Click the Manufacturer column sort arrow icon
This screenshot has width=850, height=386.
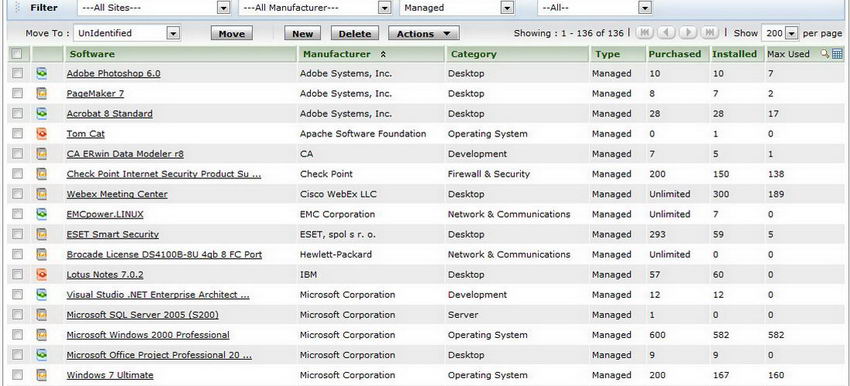383,54
